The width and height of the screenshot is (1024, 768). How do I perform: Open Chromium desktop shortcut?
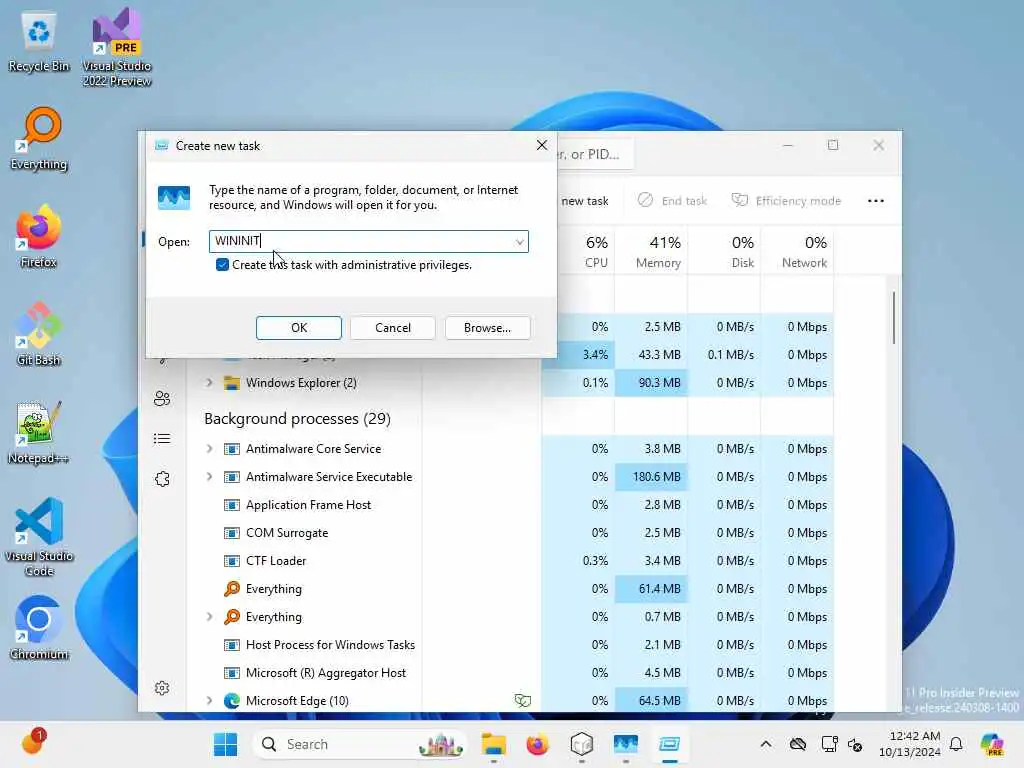[x=39, y=628]
